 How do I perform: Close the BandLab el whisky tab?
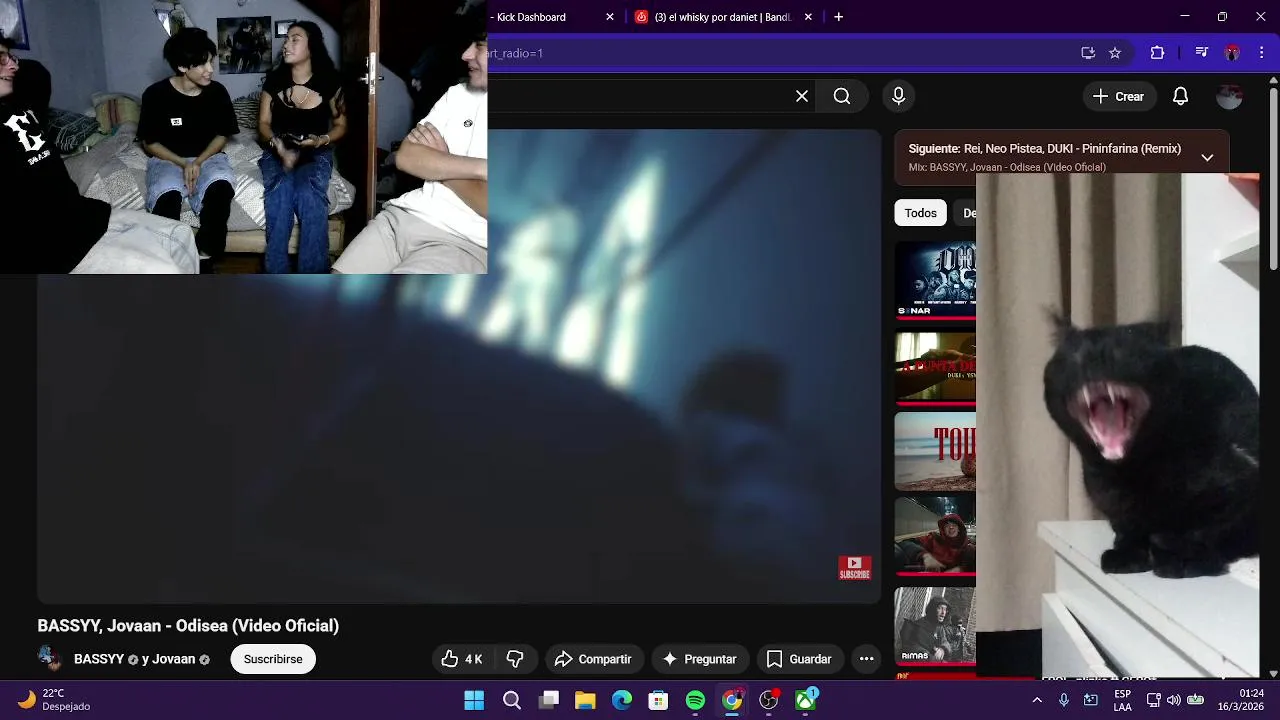click(808, 17)
